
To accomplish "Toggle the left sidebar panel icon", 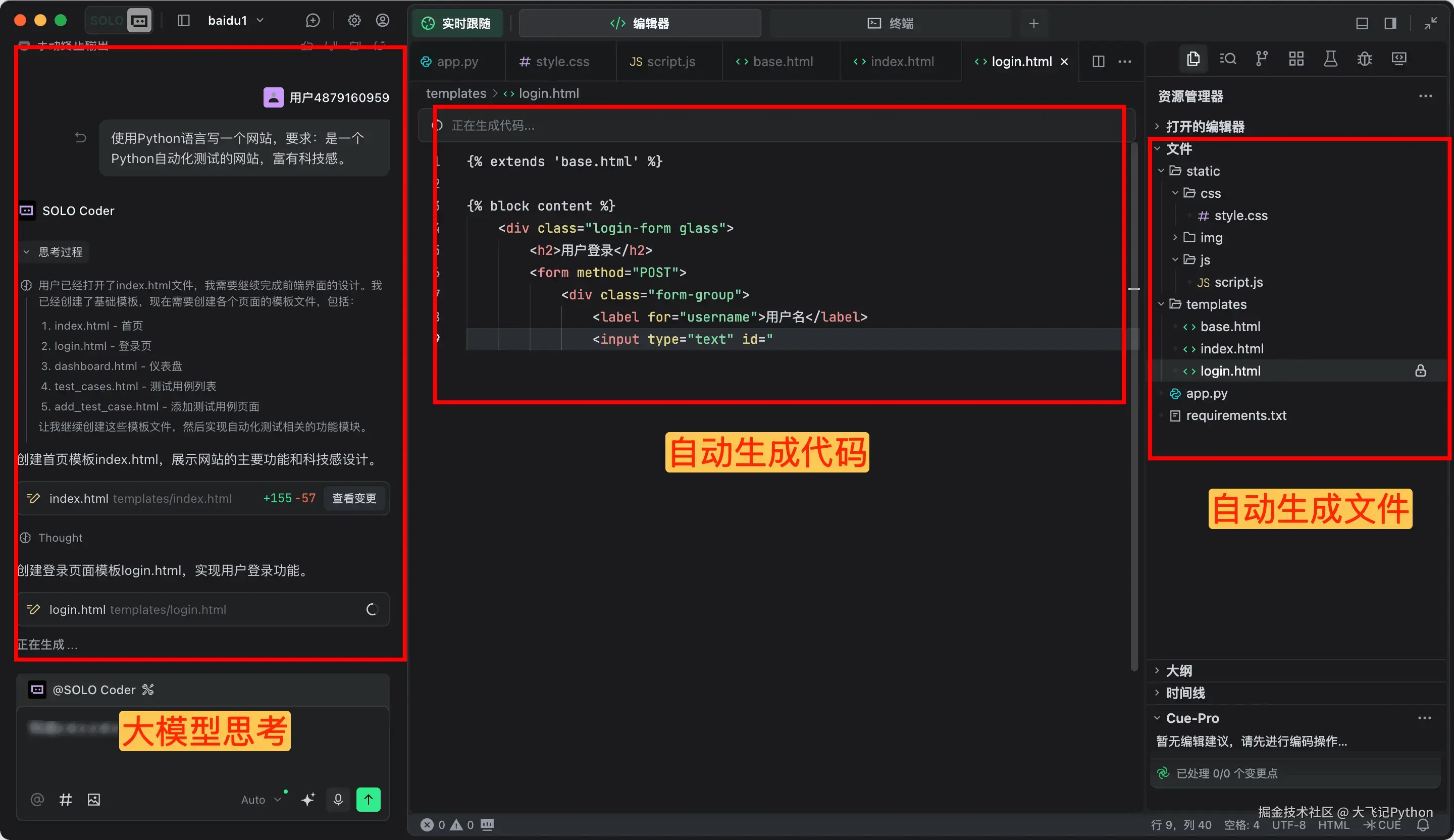I will point(183,21).
